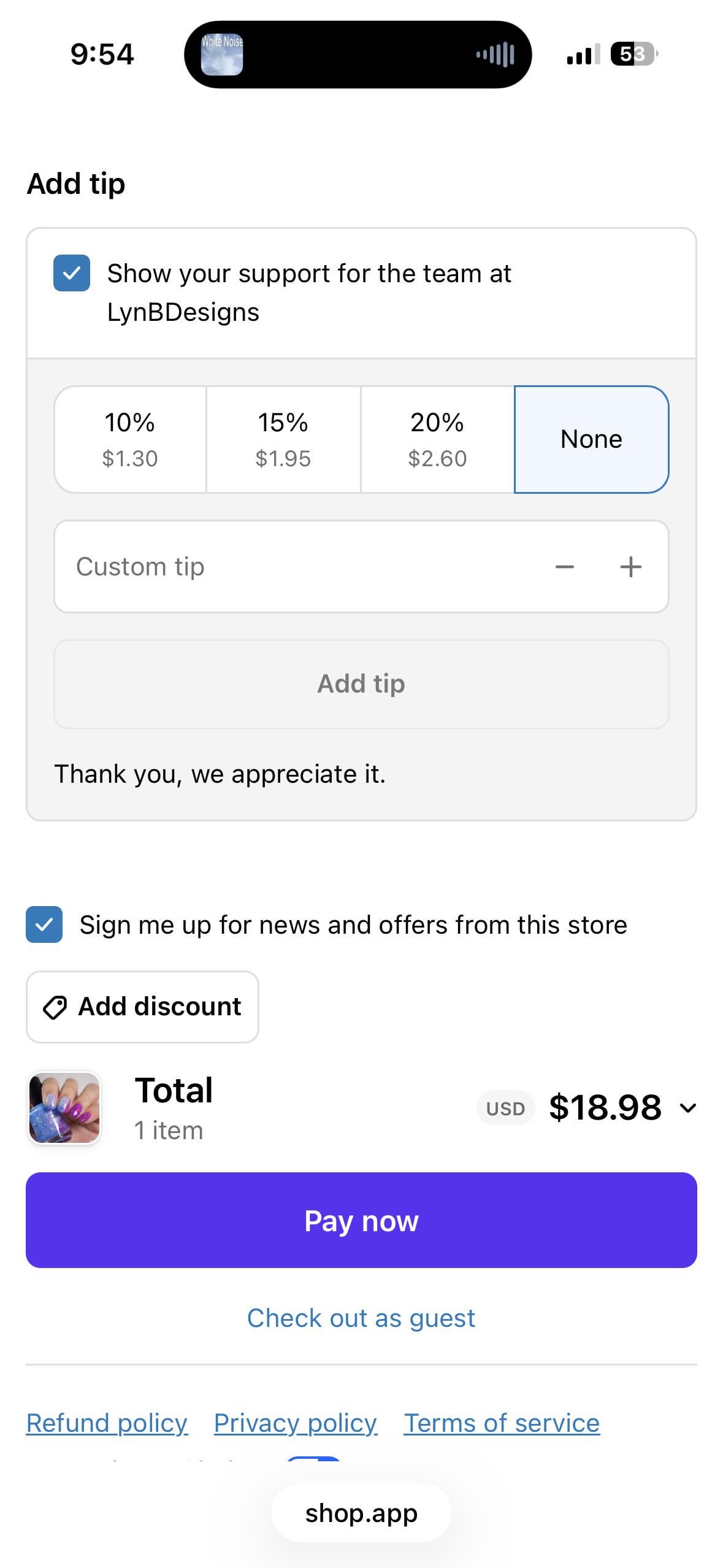The width and height of the screenshot is (723, 1568).
Task: Tap the discount tag icon
Action: point(55,1007)
